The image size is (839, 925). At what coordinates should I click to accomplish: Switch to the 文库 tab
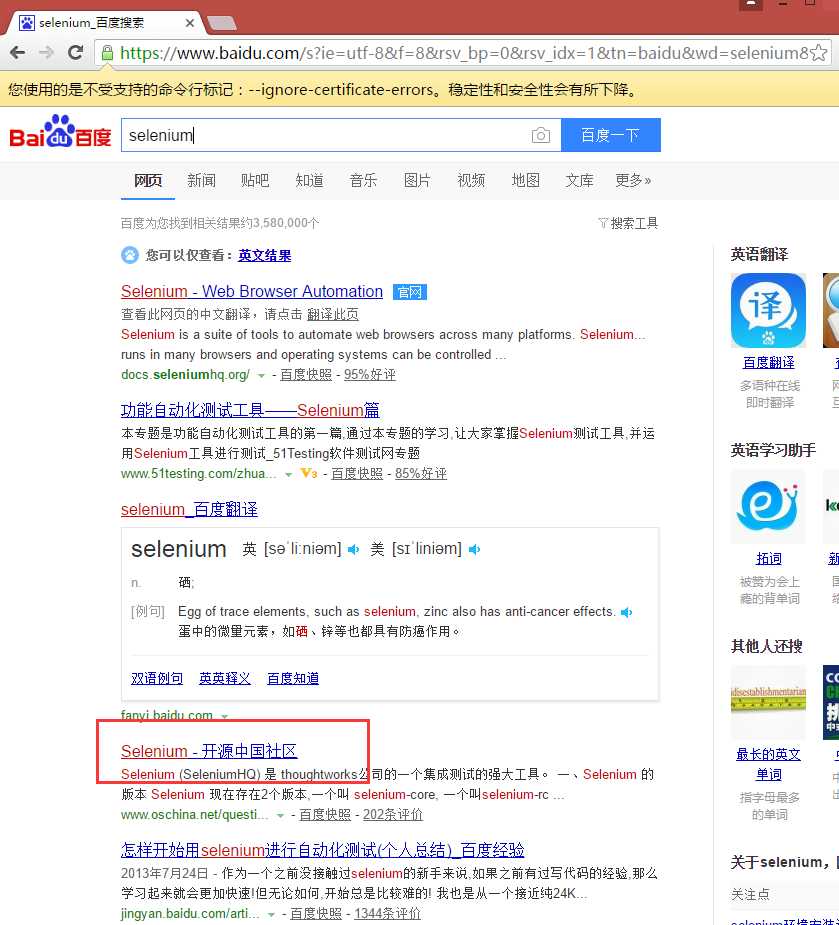point(579,180)
